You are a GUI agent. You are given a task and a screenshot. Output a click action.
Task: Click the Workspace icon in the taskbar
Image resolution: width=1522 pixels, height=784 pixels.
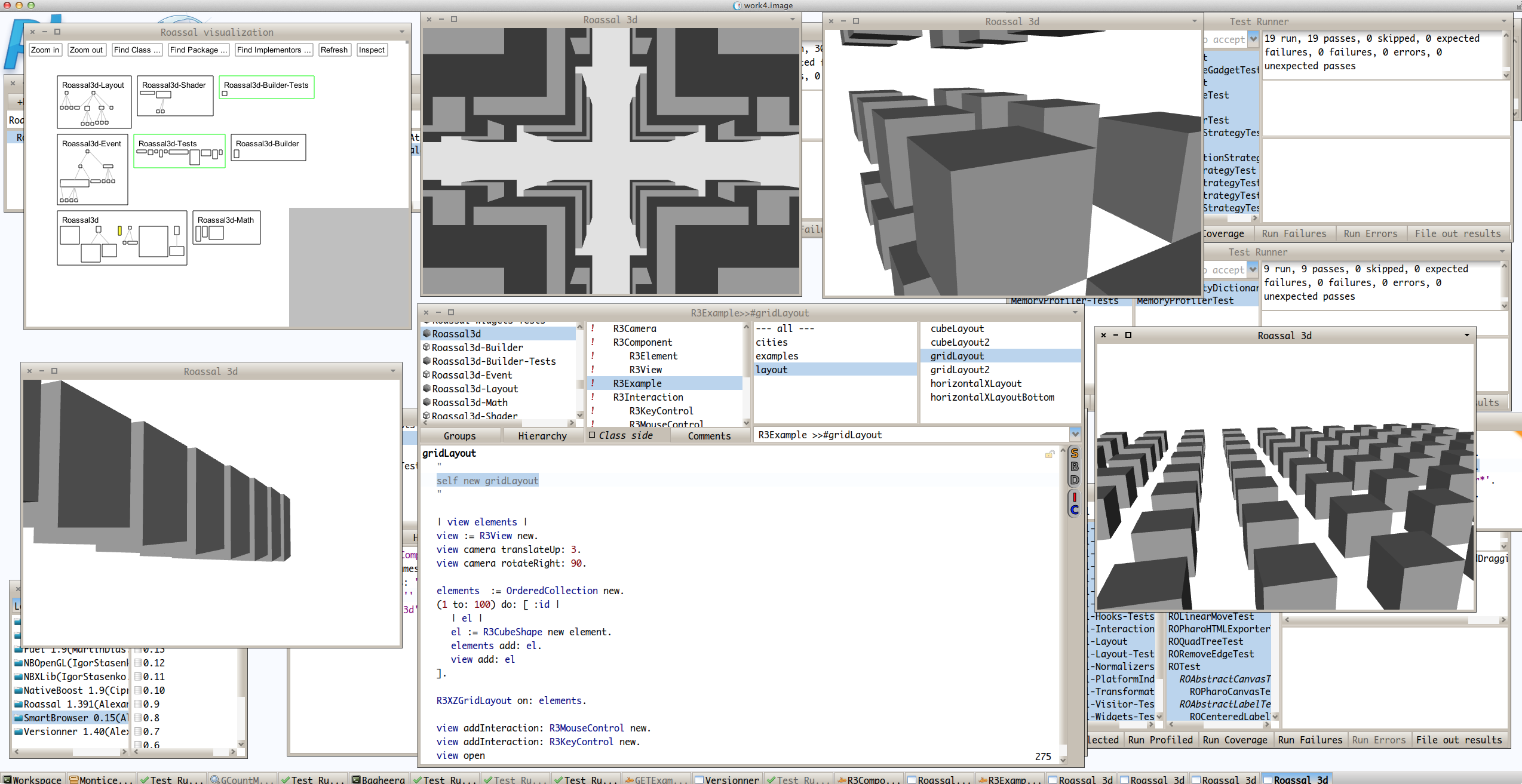(7, 779)
